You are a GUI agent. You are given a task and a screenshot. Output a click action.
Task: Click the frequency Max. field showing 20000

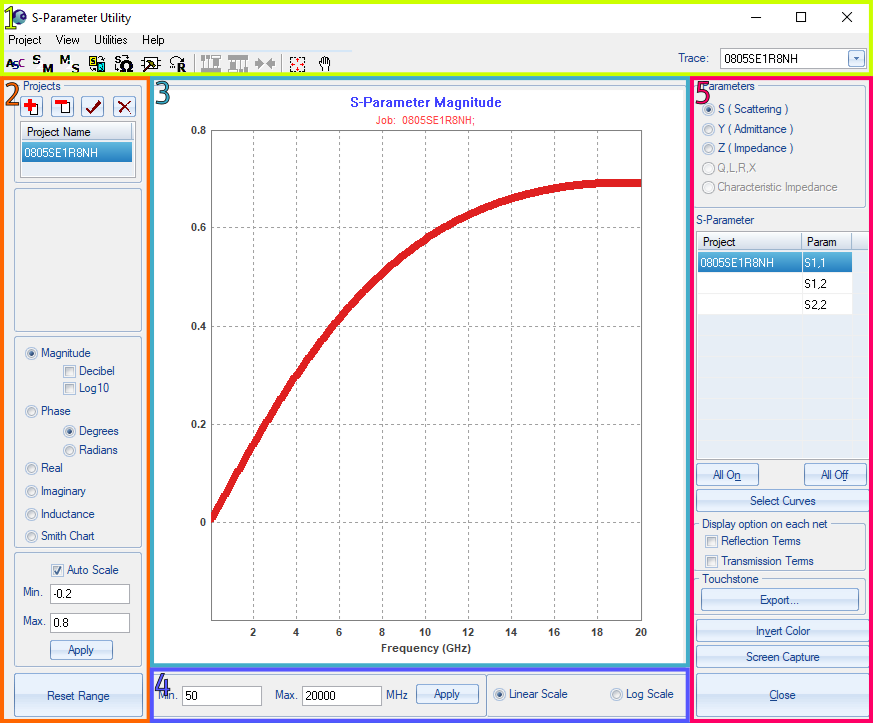(x=340, y=695)
